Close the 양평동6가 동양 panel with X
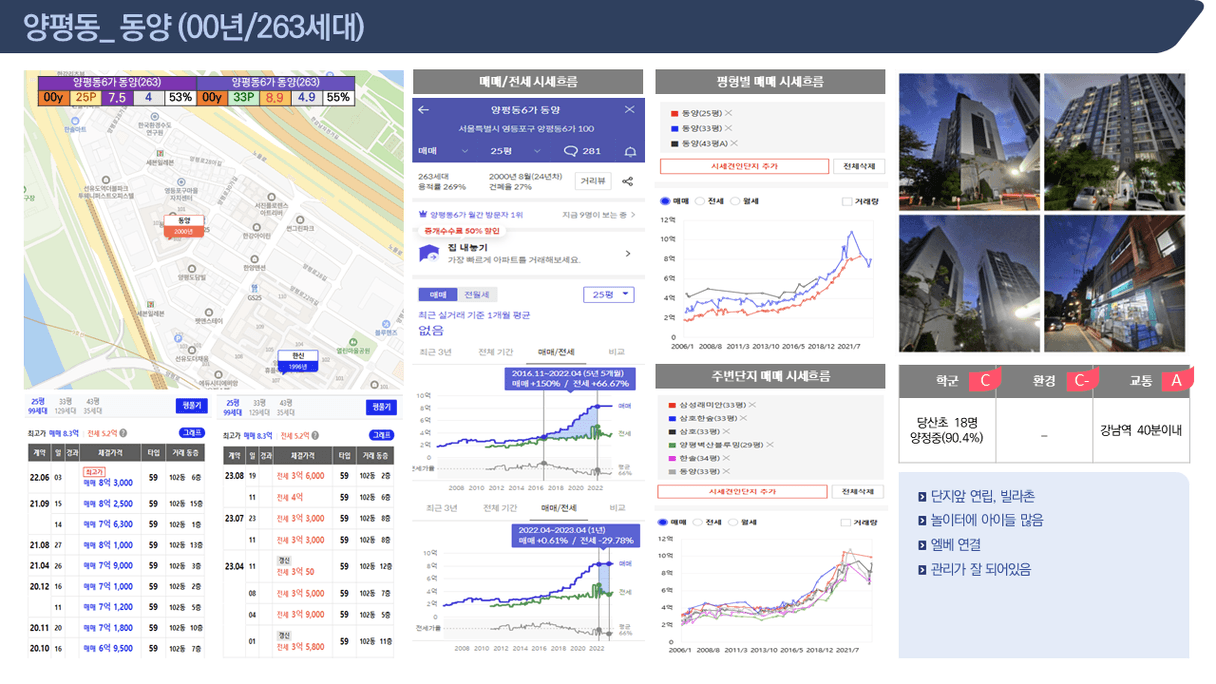The image size is (1216, 684). (629, 109)
